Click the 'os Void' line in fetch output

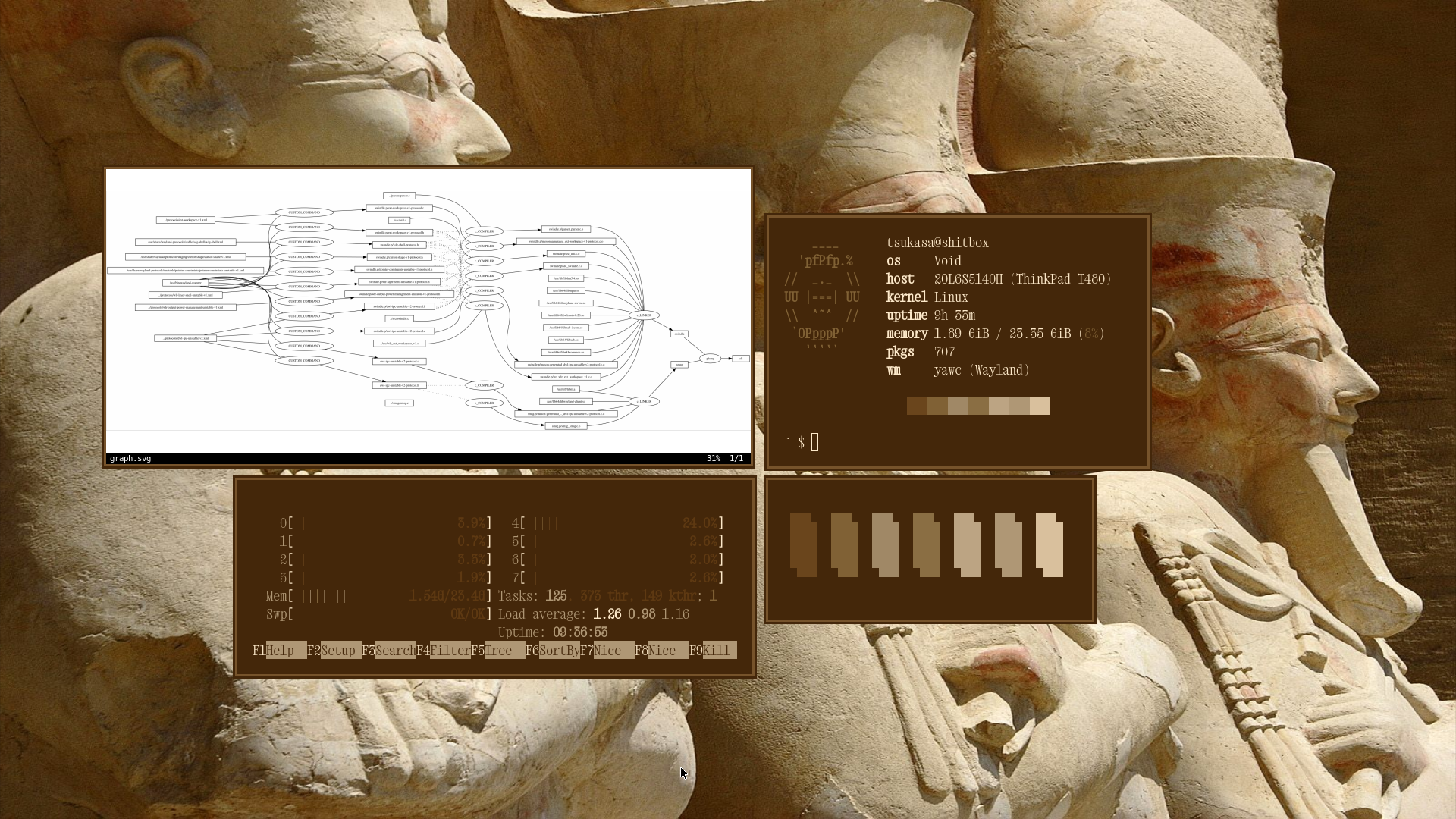(x=924, y=261)
